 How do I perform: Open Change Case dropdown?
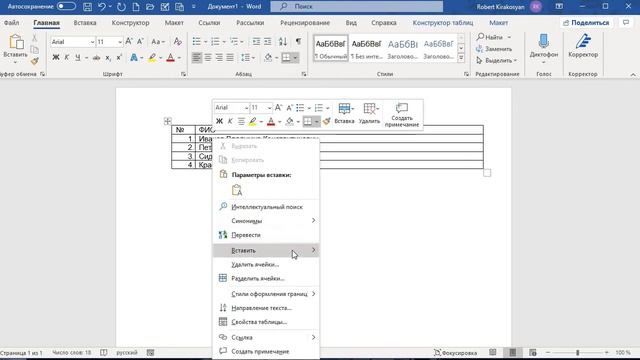(x=158, y=41)
